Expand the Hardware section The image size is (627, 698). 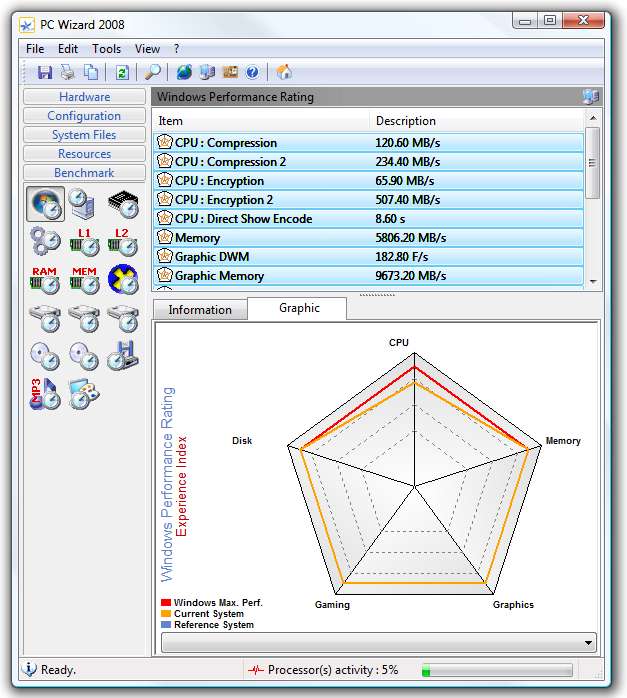click(84, 97)
